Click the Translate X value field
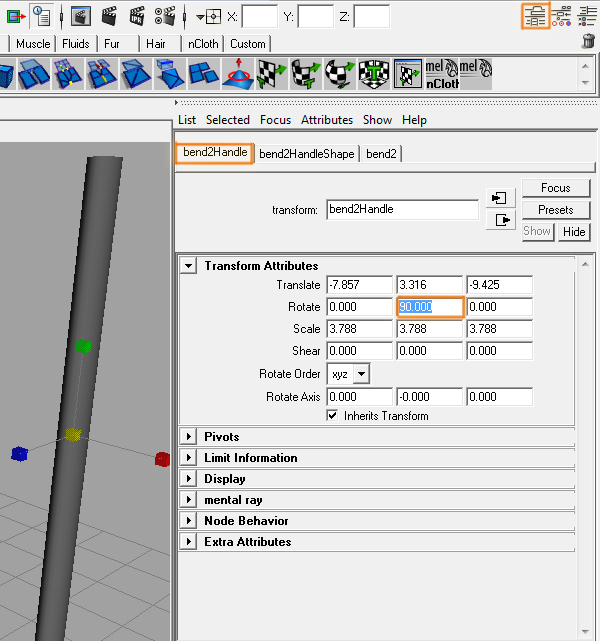The image size is (600, 641). (358, 286)
